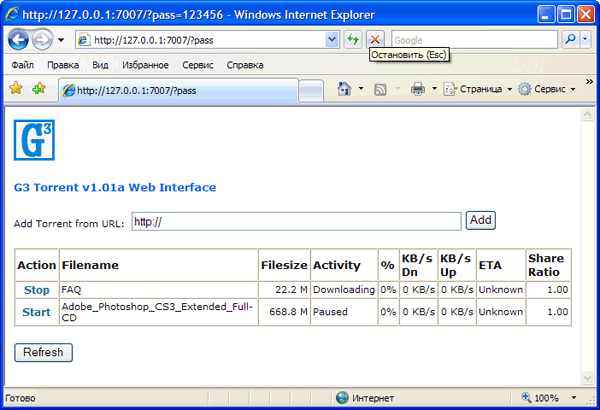Open the Страница toolbar menu
This screenshot has width=600, height=410.
coord(478,89)
